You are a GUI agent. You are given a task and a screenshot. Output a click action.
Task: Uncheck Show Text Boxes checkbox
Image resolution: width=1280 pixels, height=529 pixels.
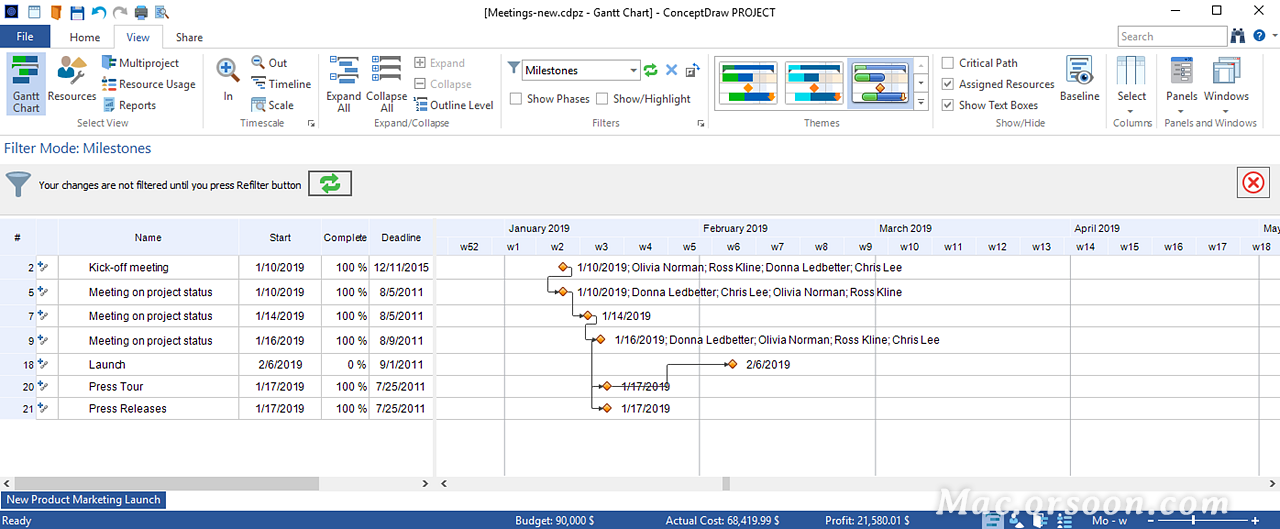tap(948, 105)
